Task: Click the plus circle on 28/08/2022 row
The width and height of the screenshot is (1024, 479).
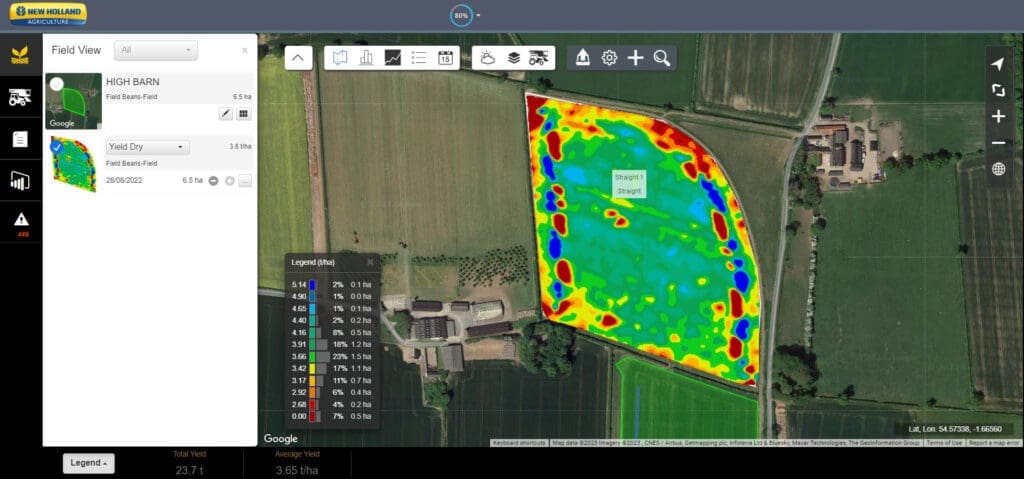Action: pyautogui.click(x=229, y=180)
